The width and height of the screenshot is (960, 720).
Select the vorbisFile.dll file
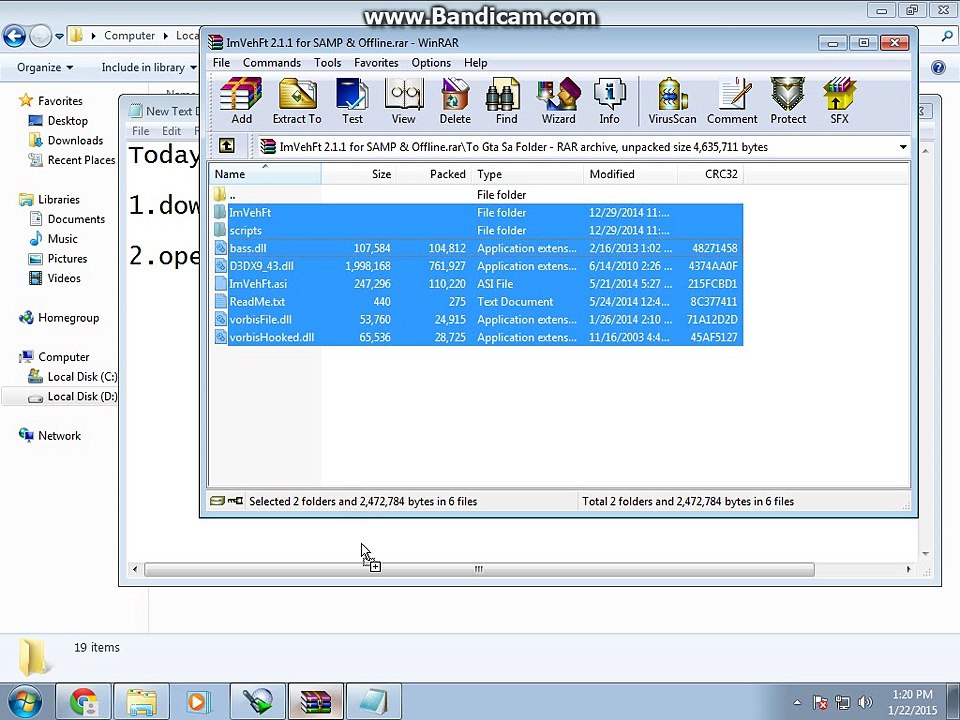pos(476,319)
